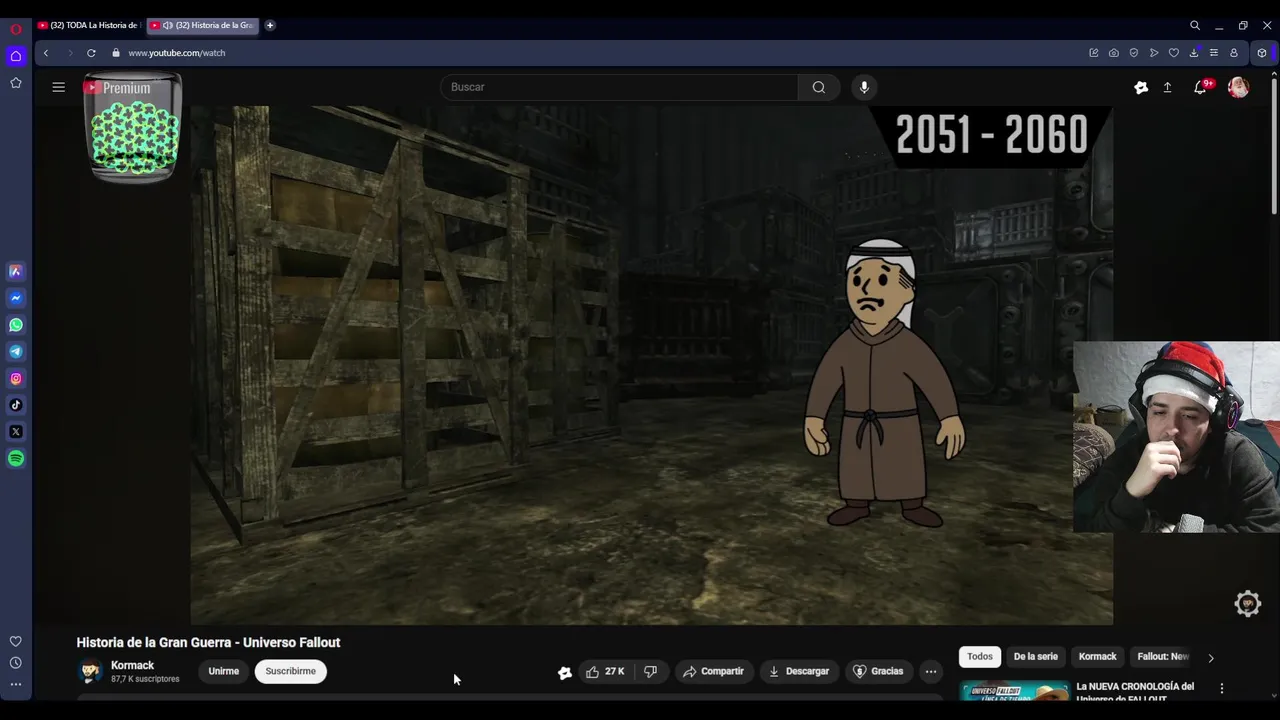
Task: Select the 'De la serie' chip
Action: click(x=1036, y=656)
